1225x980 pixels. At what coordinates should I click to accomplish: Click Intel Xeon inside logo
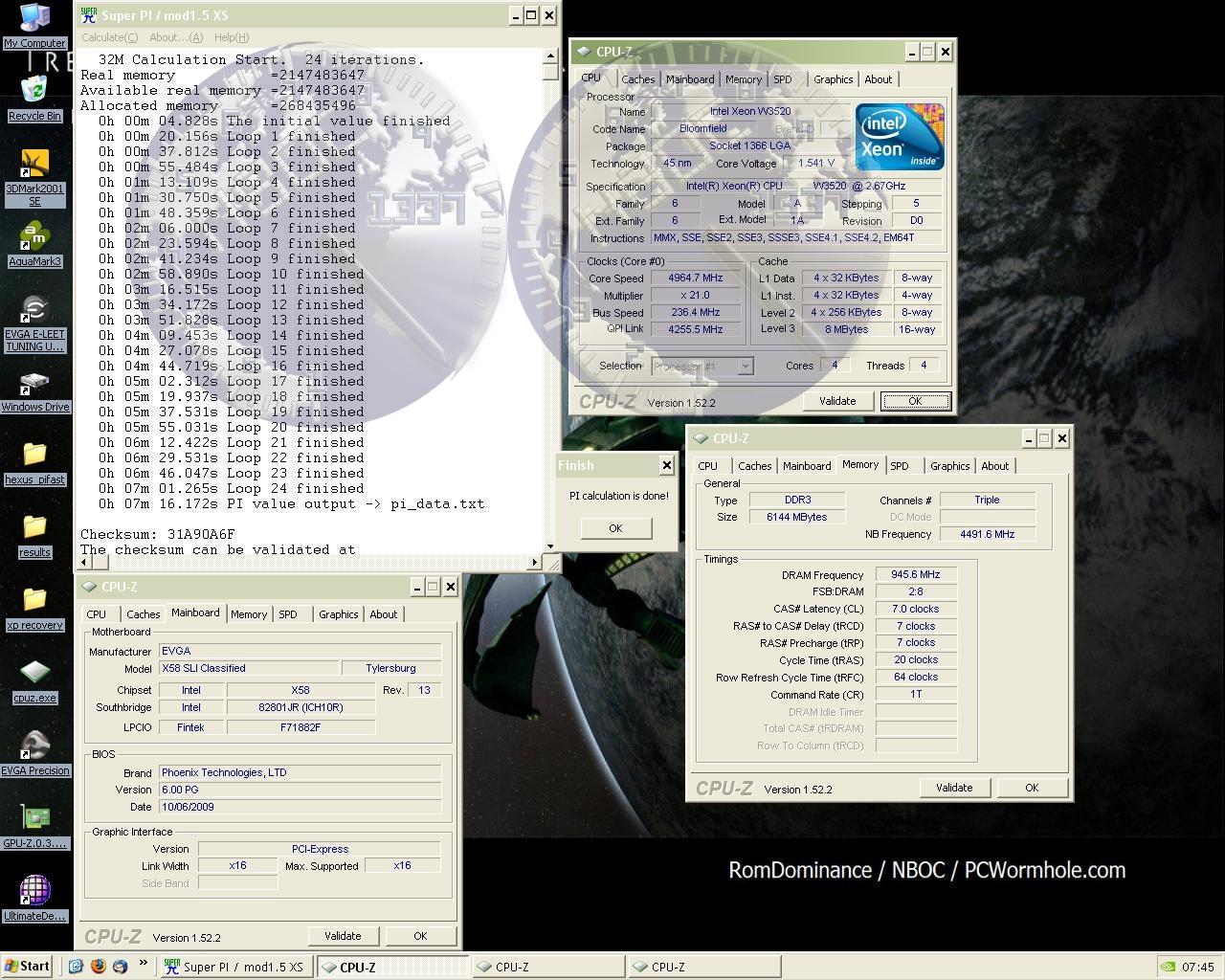click(x=899, y=138)
